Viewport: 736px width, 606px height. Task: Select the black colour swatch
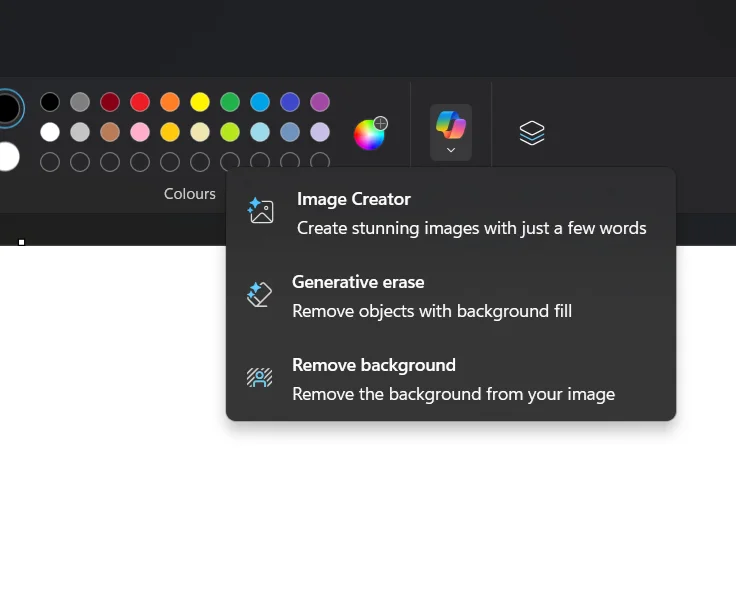[x=50, y=102]
